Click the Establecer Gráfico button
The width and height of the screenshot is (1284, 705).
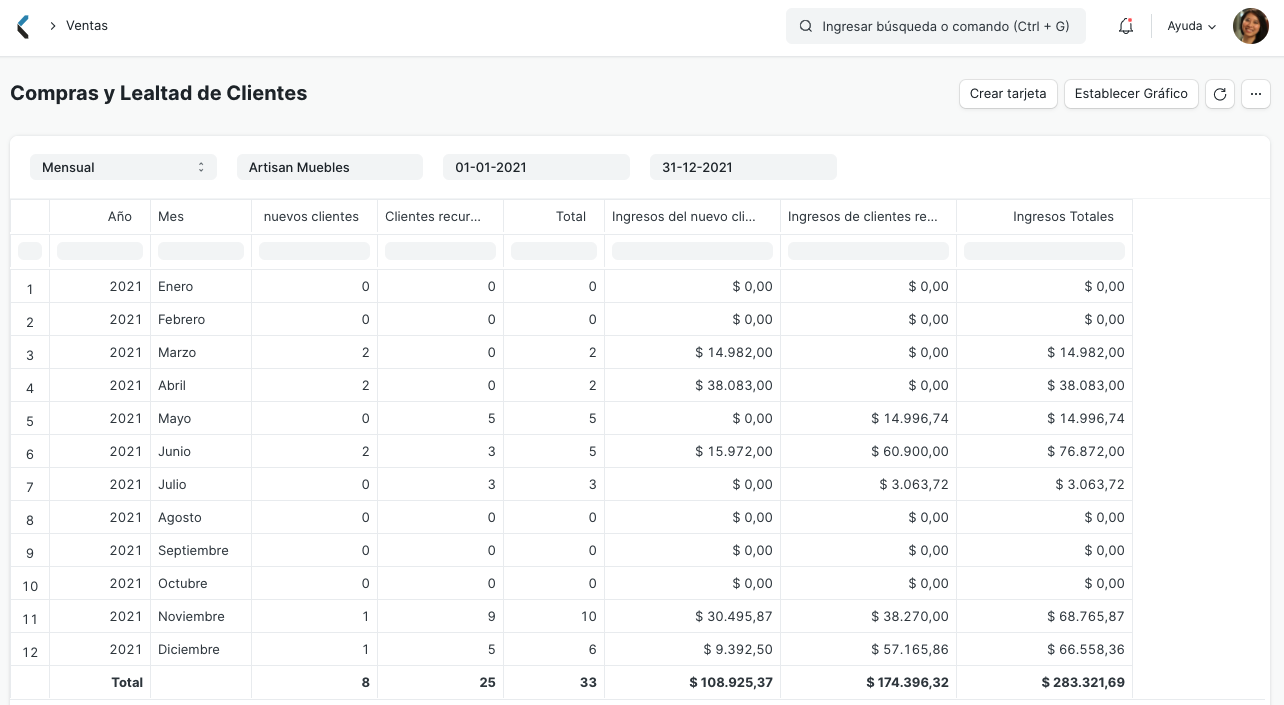[x=1131, y=93]
